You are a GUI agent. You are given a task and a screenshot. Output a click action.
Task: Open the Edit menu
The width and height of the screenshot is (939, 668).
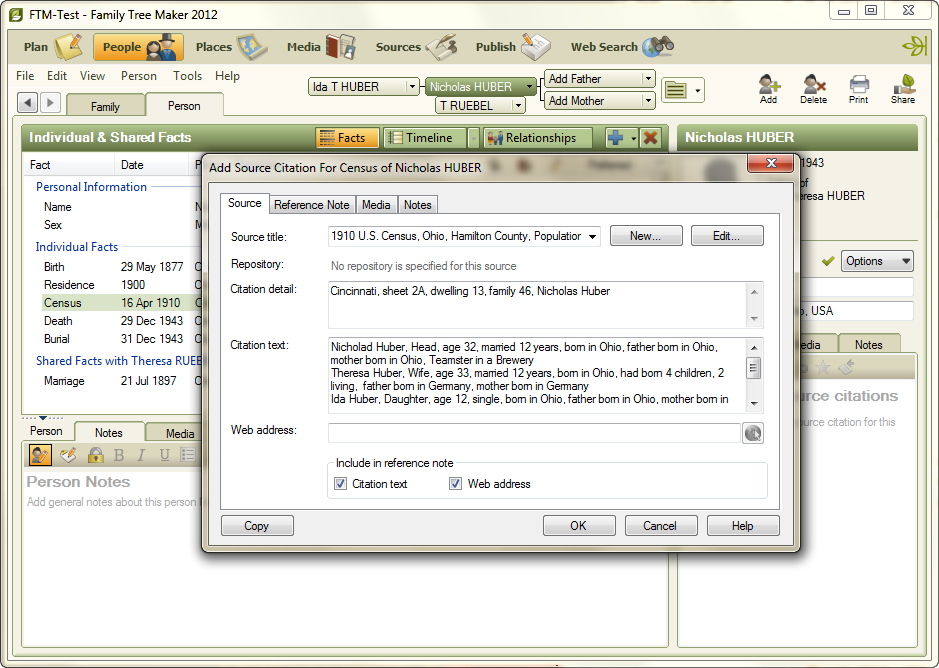pos(57,76)
